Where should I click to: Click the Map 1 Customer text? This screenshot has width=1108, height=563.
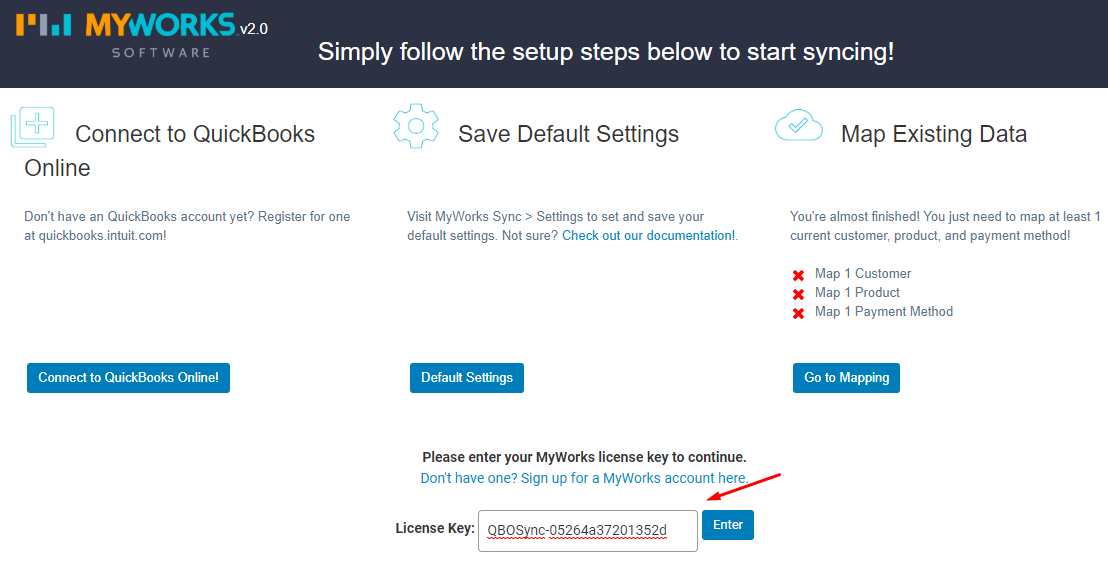coord(863,274)
